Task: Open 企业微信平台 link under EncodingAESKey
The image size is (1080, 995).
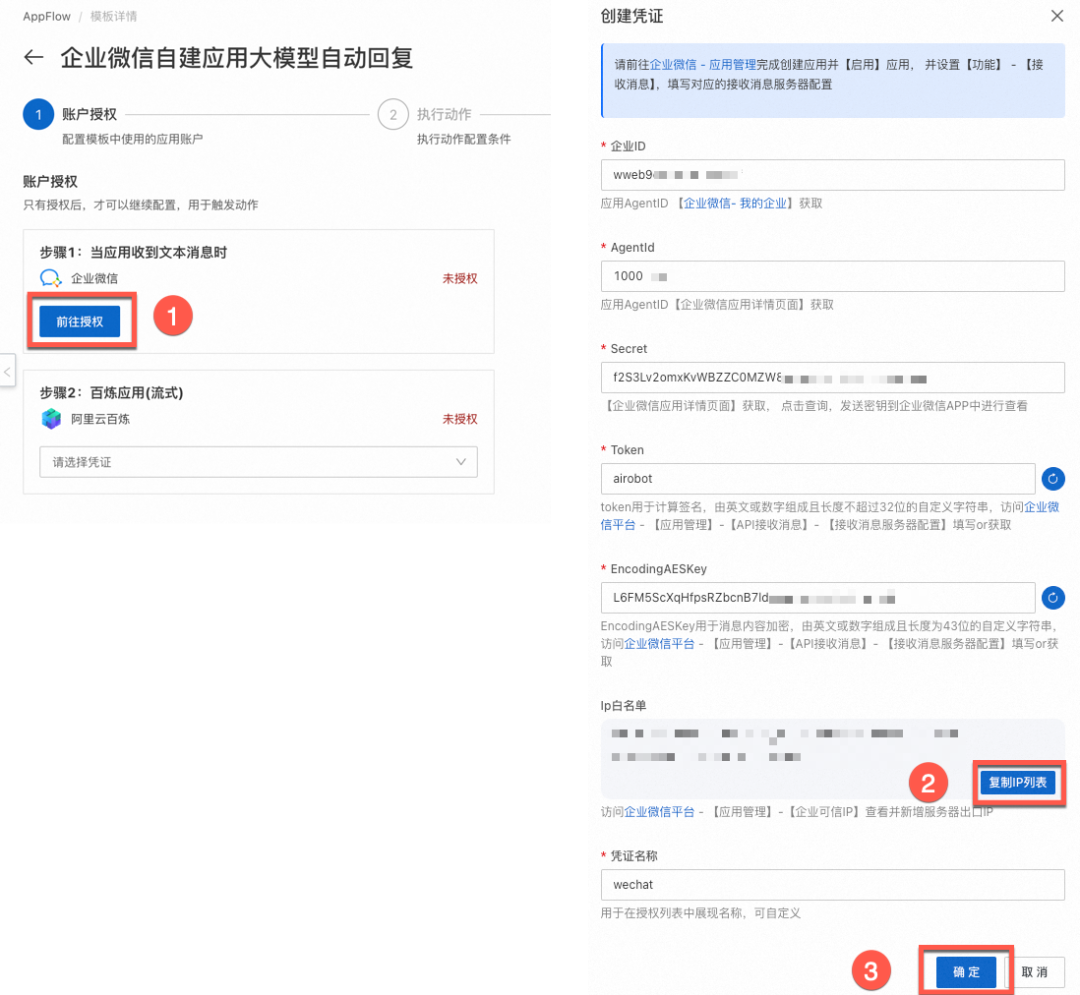Action: (659, 644)
